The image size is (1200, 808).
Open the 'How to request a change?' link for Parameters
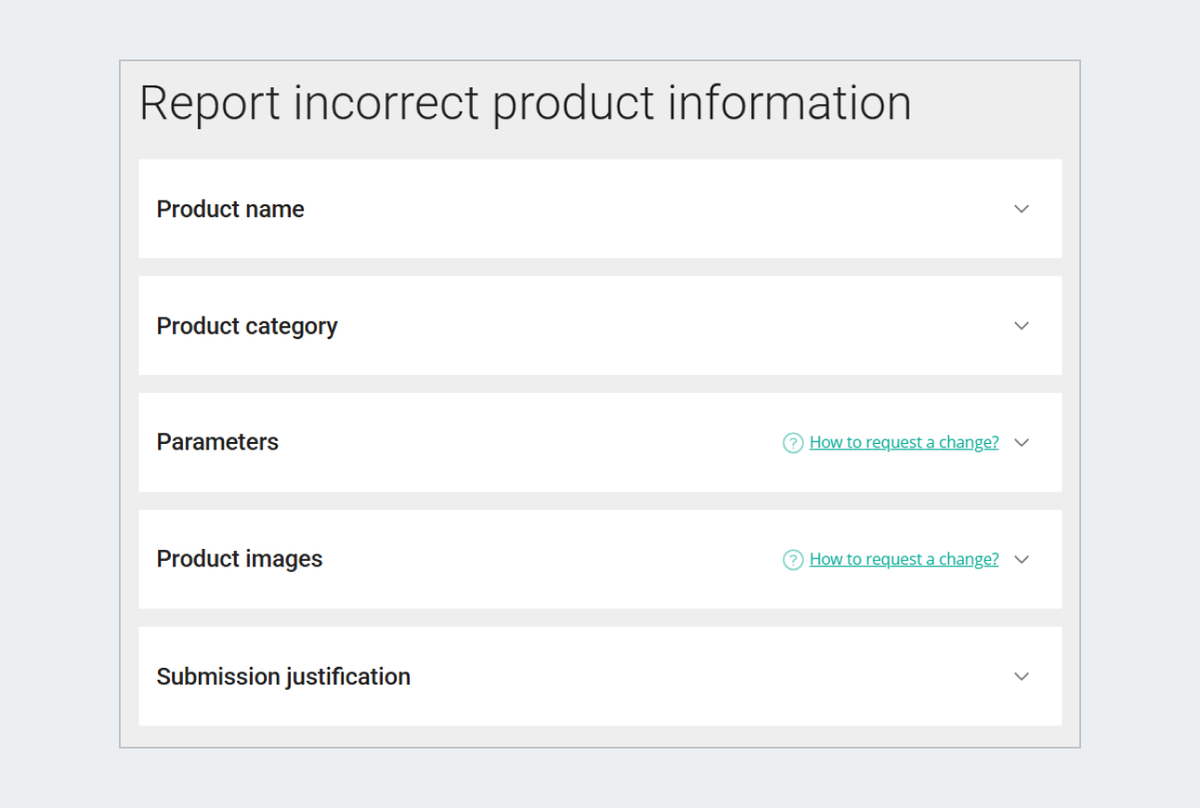pos(903,442)
